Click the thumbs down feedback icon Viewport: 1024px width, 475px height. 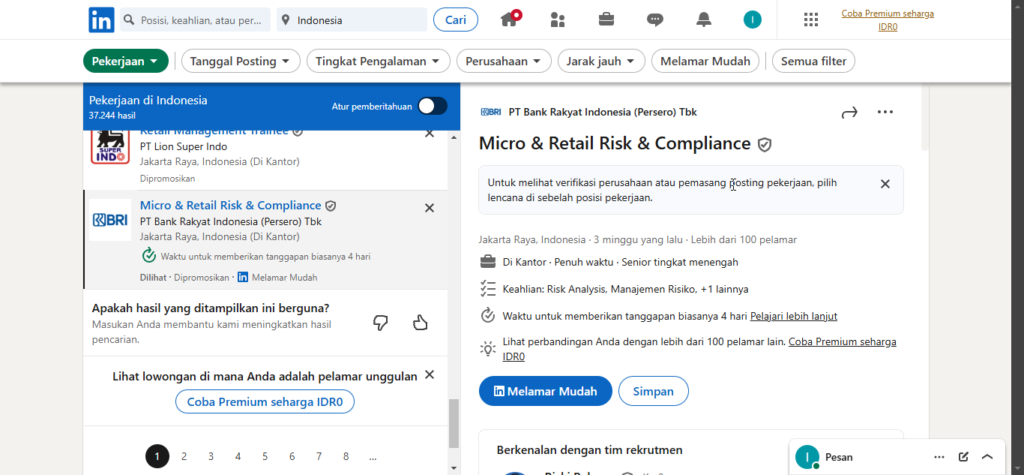pos(381,322)
